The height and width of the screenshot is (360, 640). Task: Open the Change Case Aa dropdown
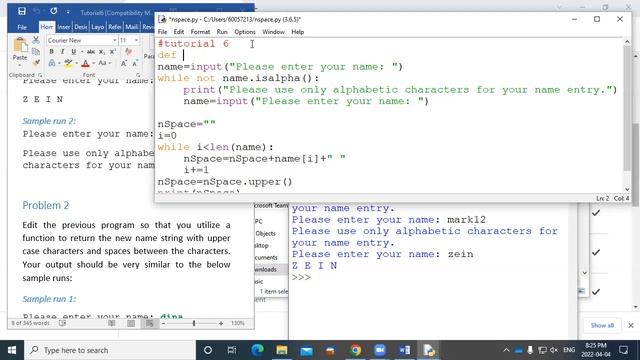pos(104,63)
